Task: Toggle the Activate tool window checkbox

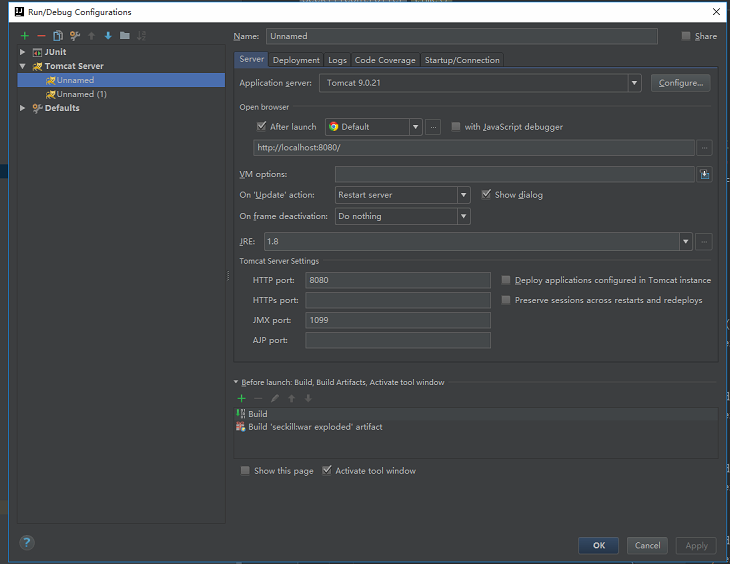Action: click(x=327, y=470)
